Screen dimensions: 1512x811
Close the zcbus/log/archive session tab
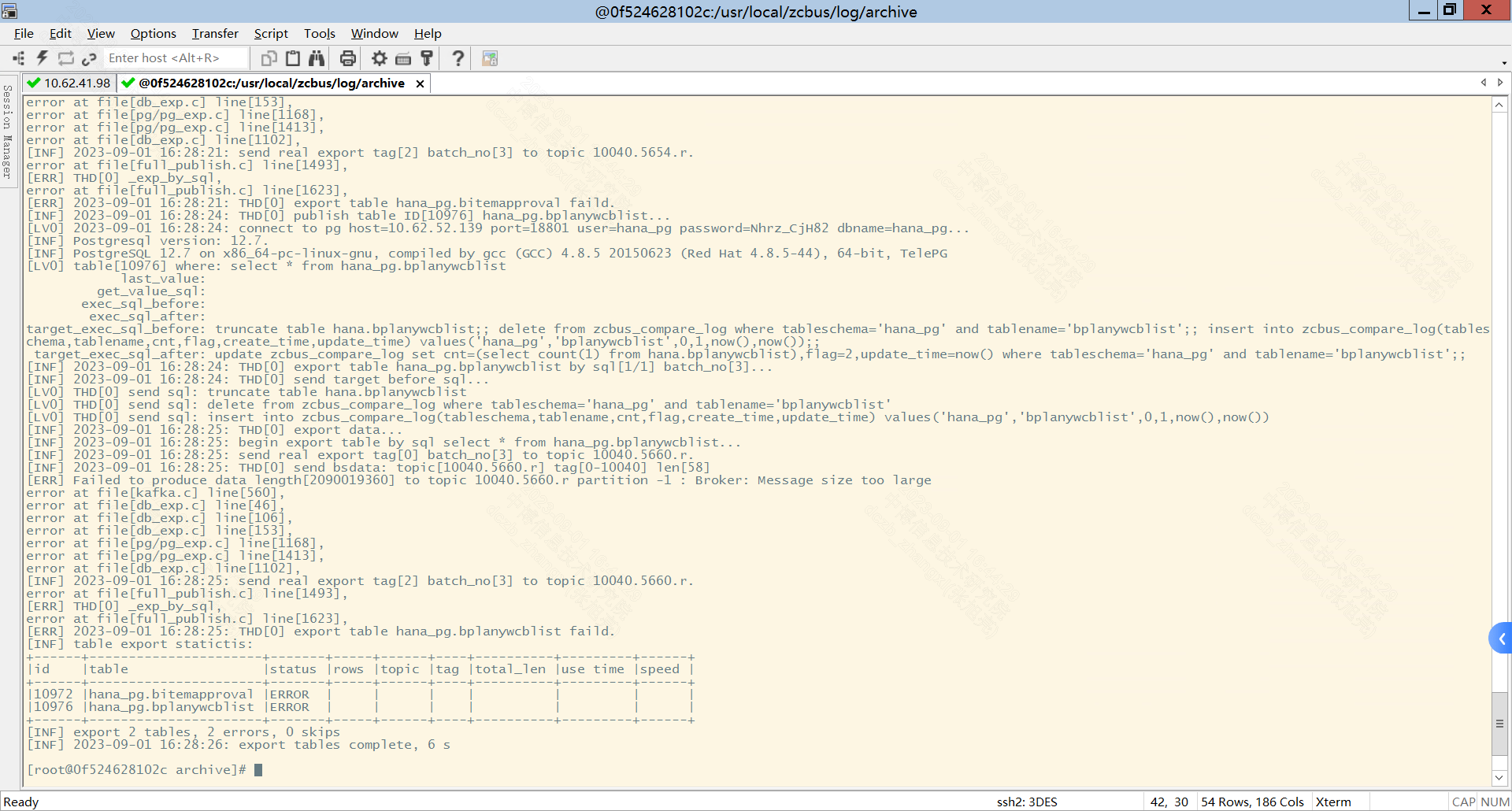coord(420,83)
